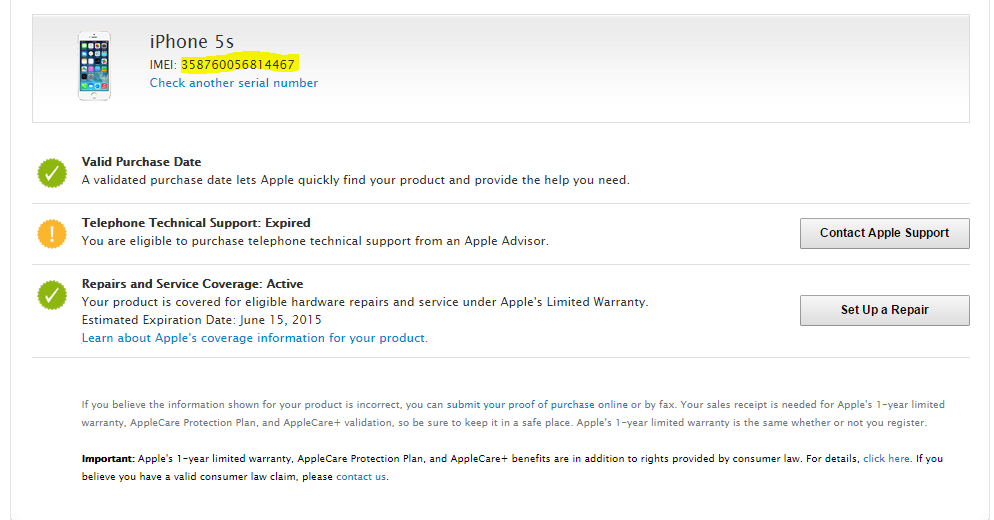Image resolution: width=994 pixels, height=520 pixels.
Task: Open the click here details link
Action: point(886,458)
